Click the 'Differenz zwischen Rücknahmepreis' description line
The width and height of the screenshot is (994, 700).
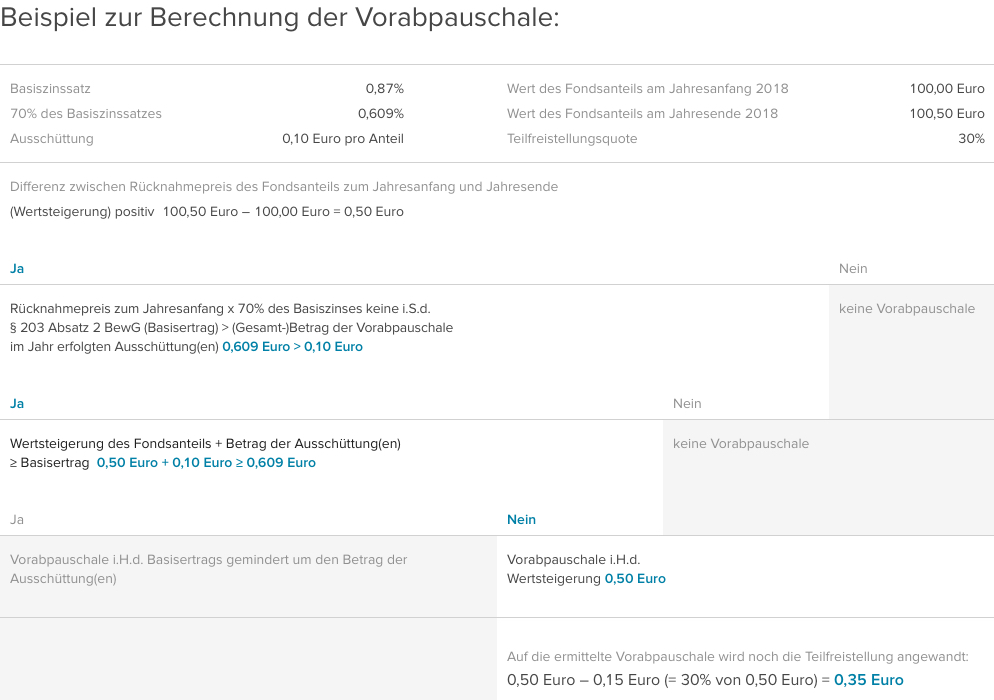[x=283, y=187]
